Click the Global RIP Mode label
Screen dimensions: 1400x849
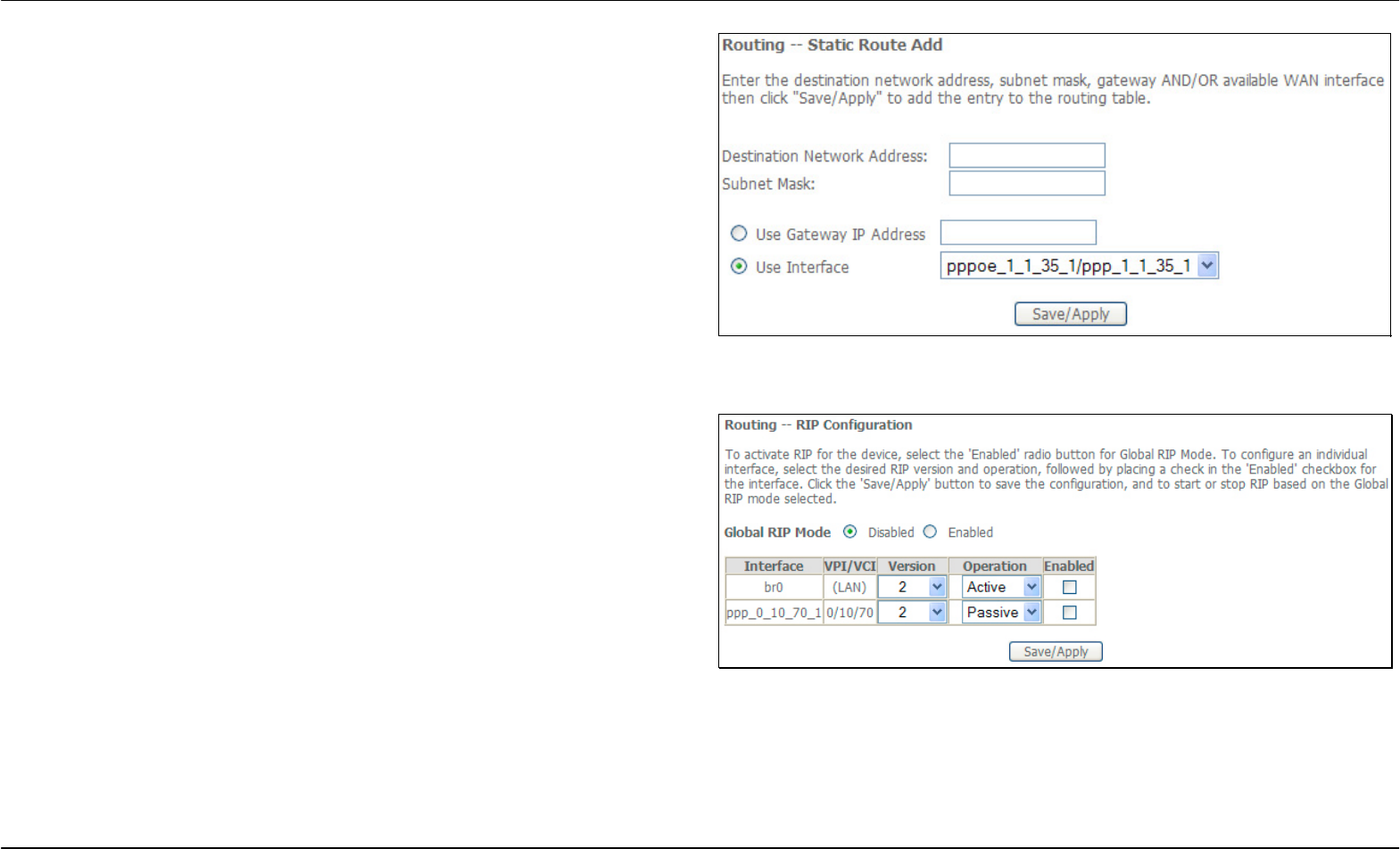point(777,532)
